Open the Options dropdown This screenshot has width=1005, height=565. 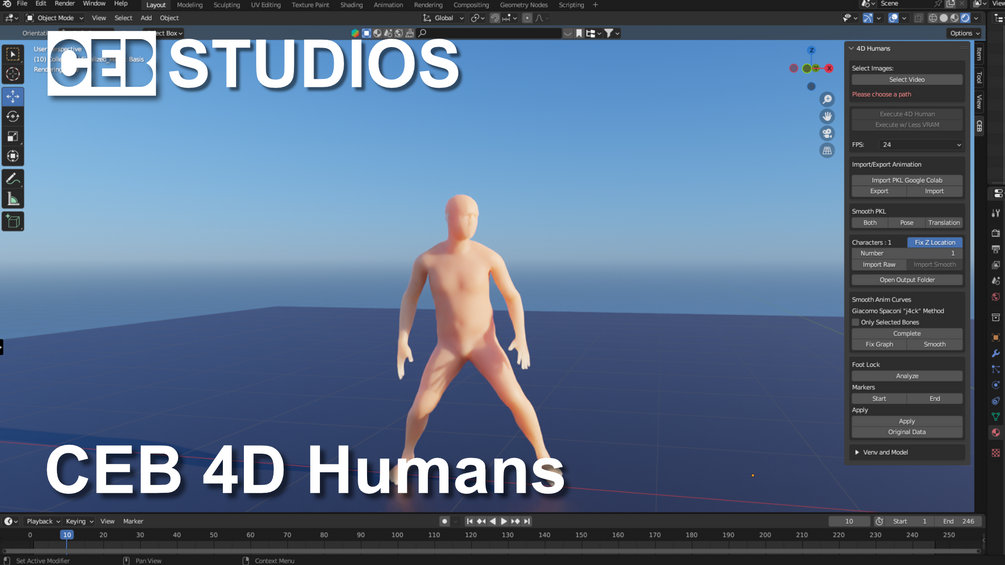(964, 33)
